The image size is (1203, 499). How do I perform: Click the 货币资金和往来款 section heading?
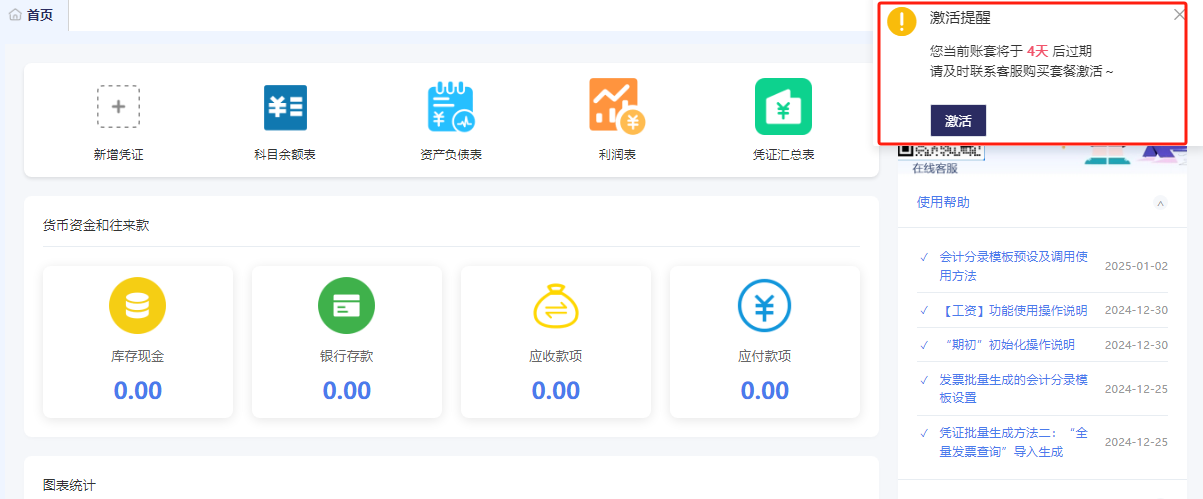(95, 225)
